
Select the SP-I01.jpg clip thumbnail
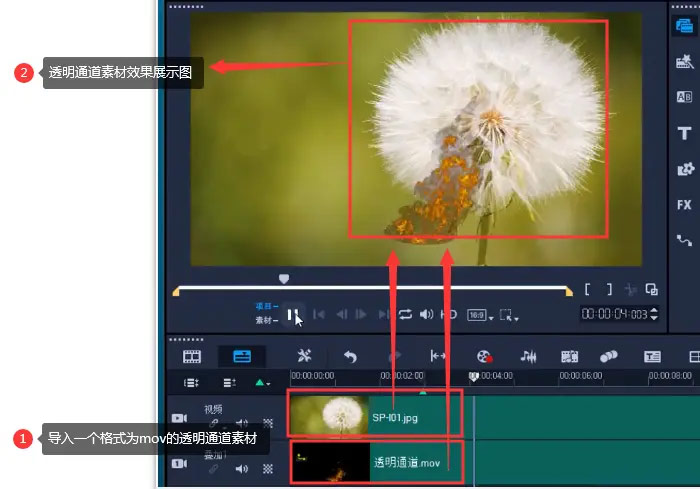point(329,416)
